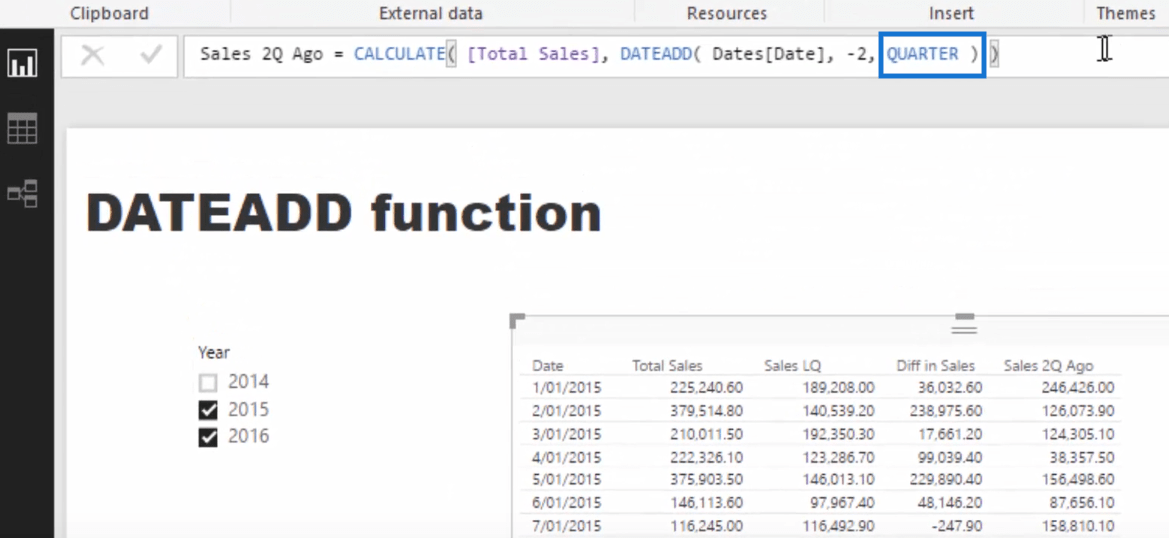Click the 158,810.10 Sales 2Q Ago value

[1078, 526]
